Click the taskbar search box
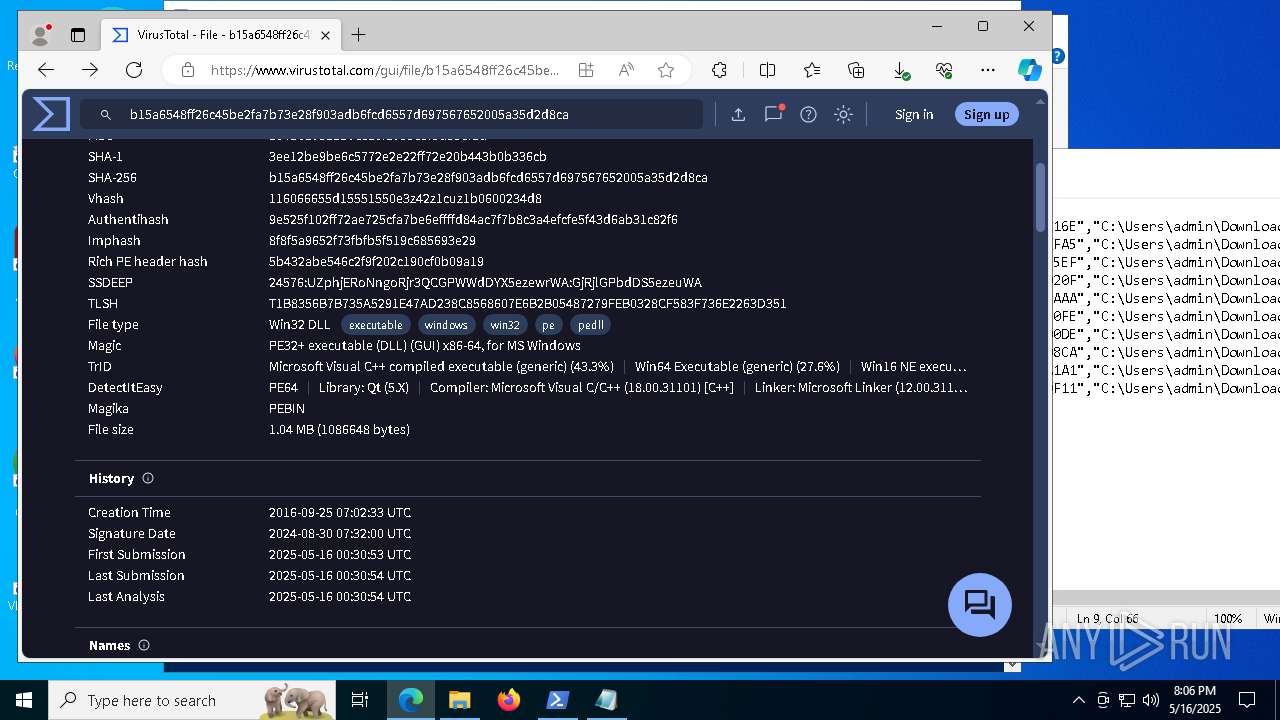This screenshot has width=1280, height=720. tap(193, 700)
